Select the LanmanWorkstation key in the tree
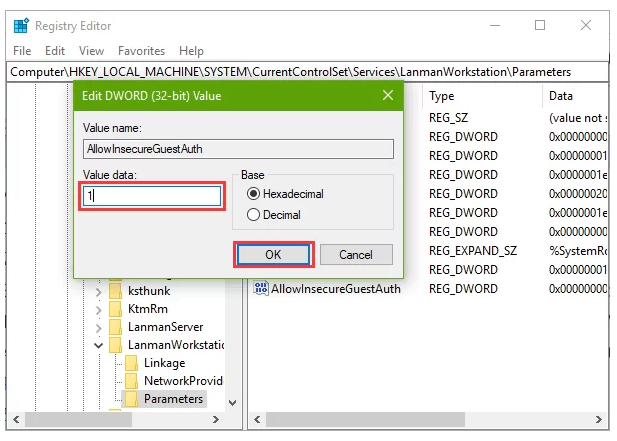Viewport: 617px width, 441px height. pos(176,345)
